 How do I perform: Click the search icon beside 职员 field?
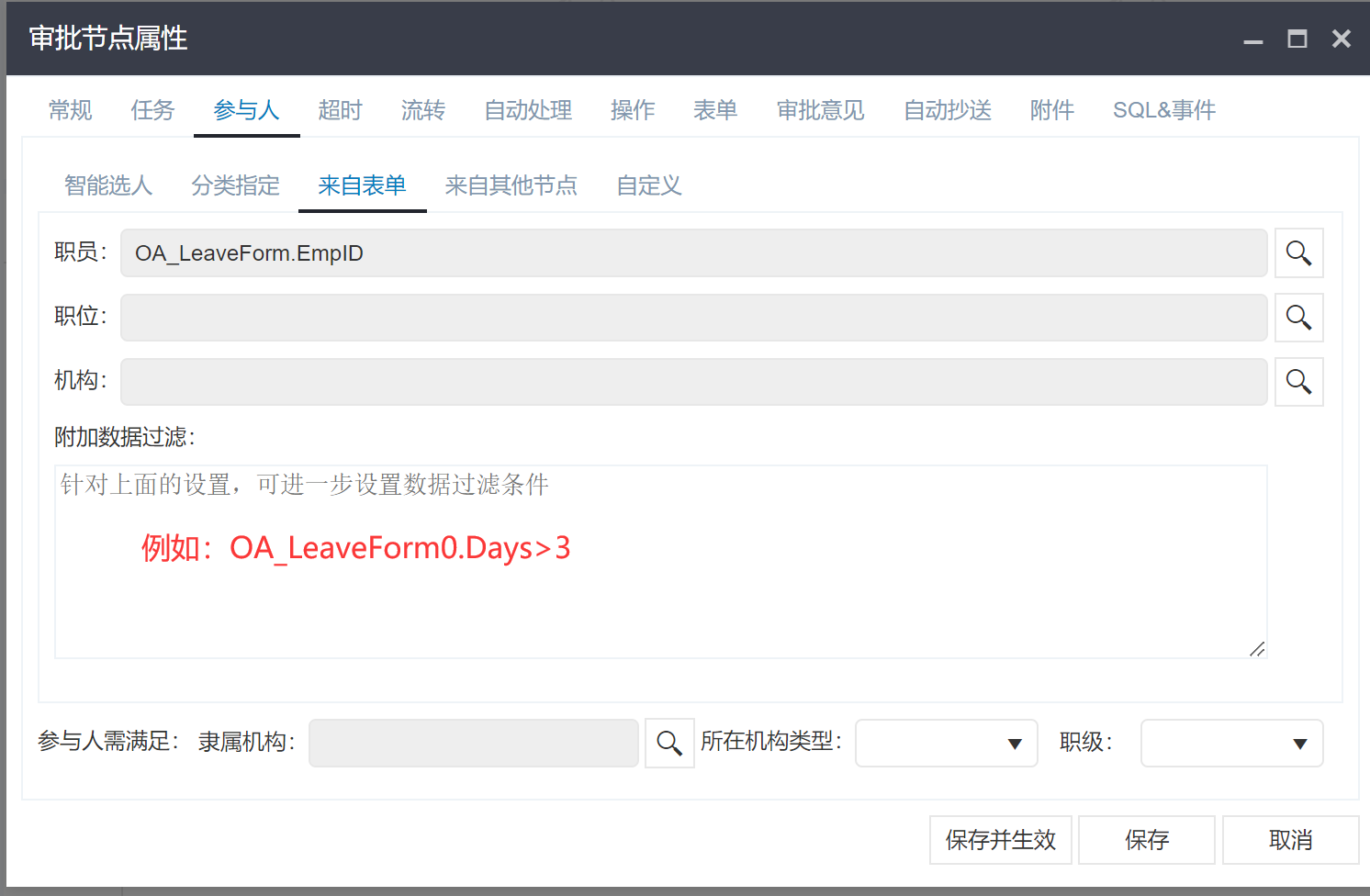point(1298,253)
